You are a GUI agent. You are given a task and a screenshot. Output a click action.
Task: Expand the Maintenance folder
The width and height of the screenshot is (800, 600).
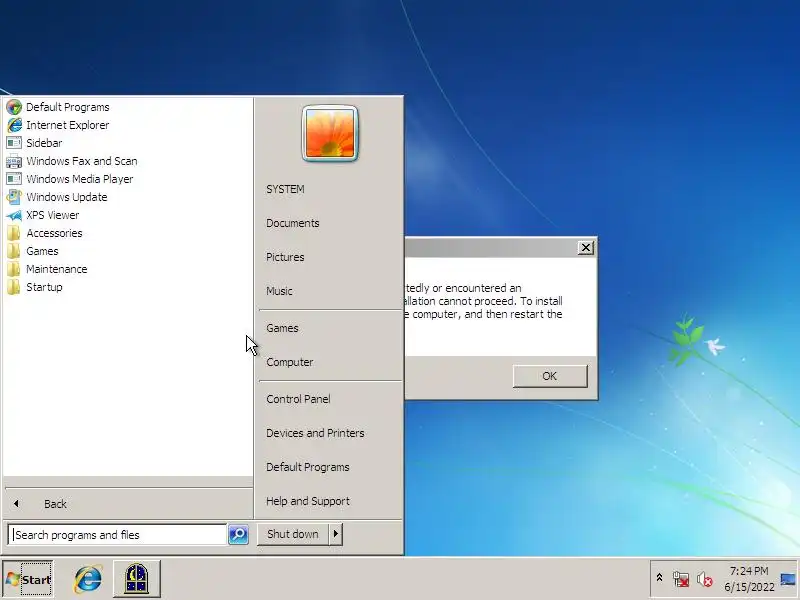pyautogui.click(x=57, y=269)
